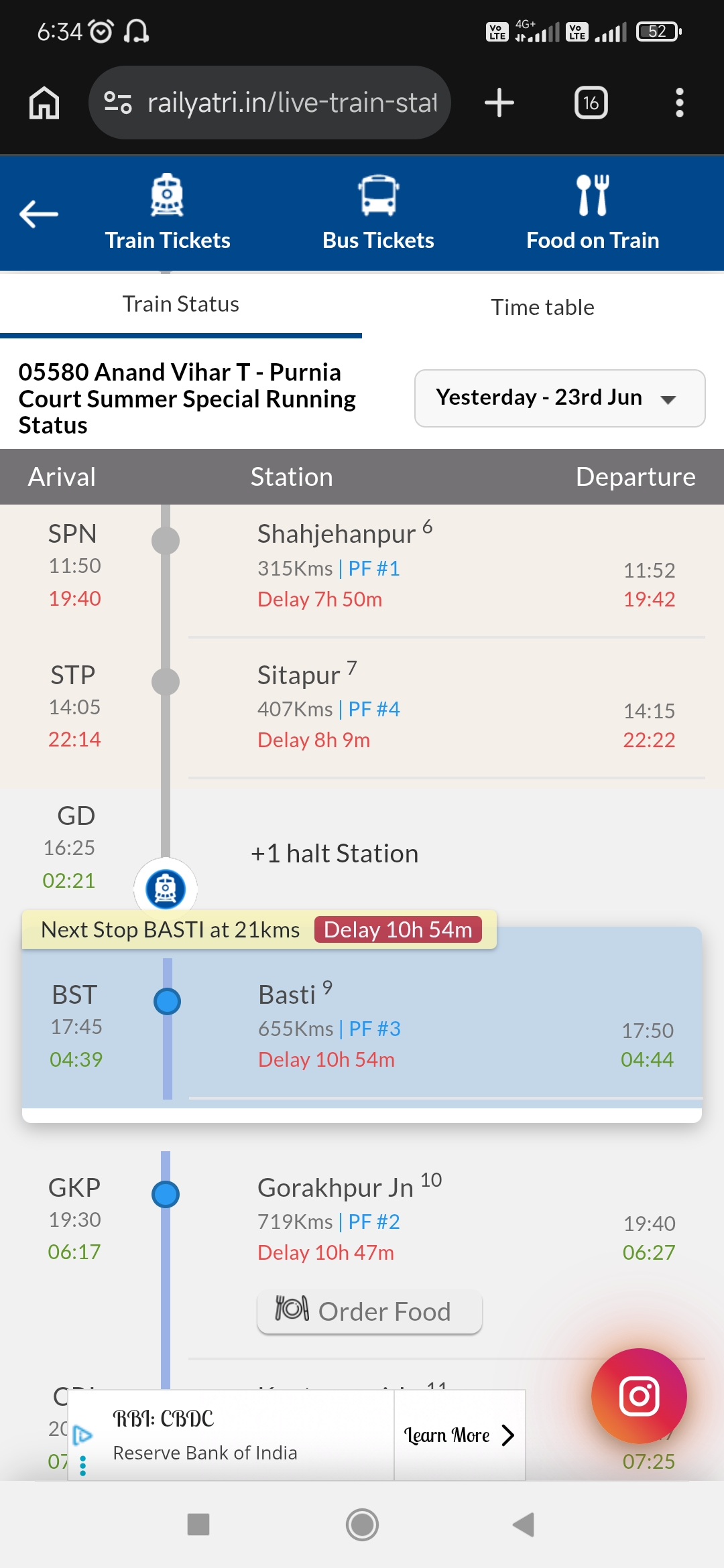Go back using the left arrow
724x1568 pixels.
coord(39,214)
